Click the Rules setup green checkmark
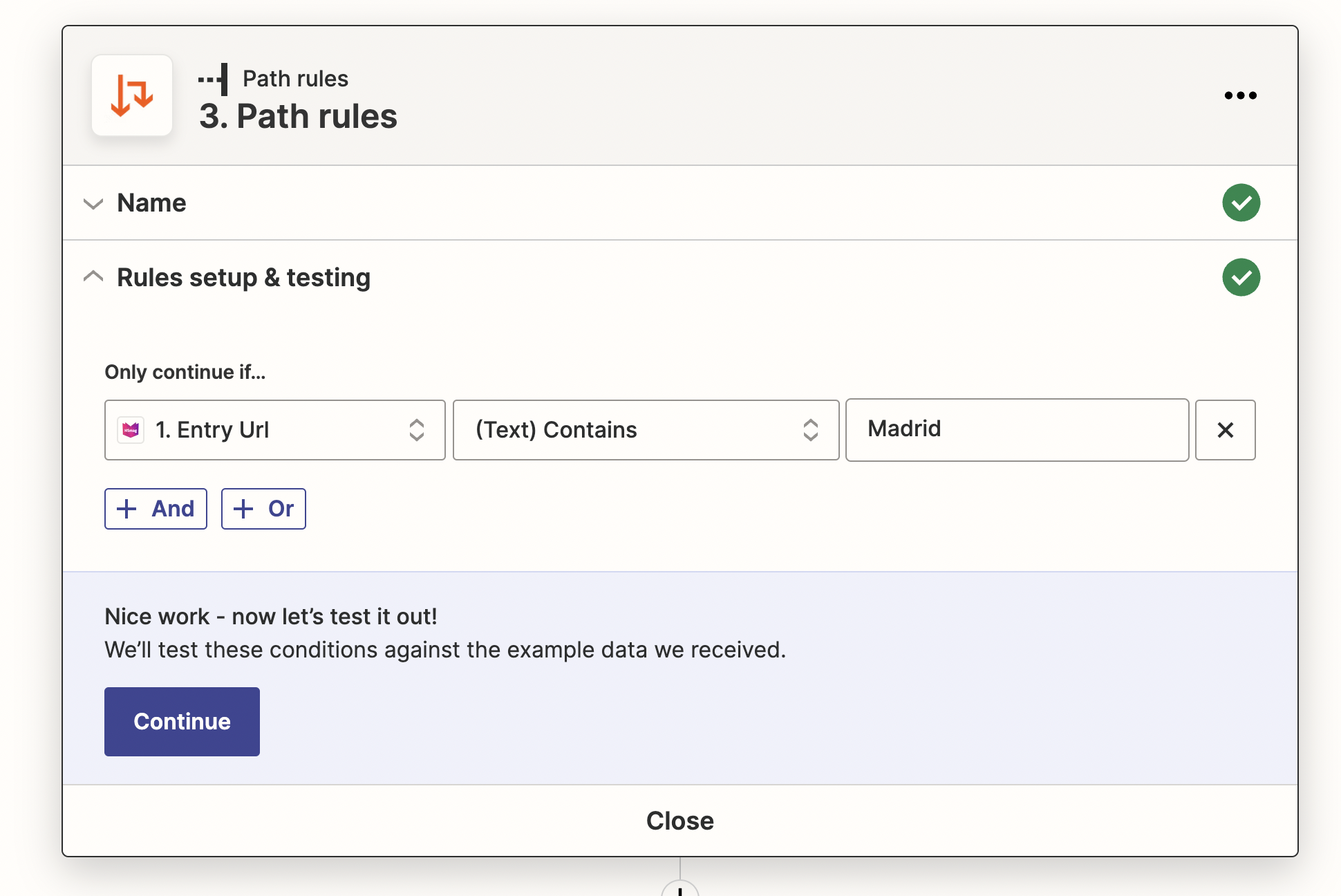 [x=1241, y=277]
